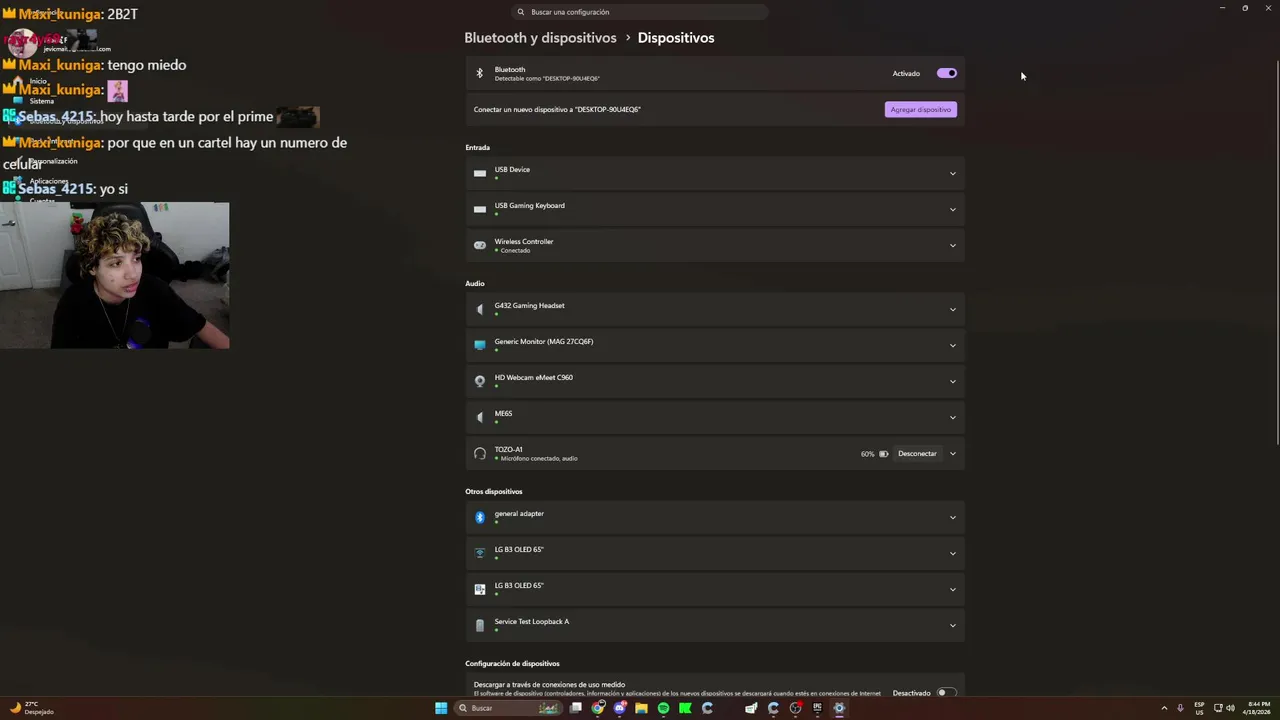The image size is (1280, 720).
Task: Expand the G432 Gaming Headset row
Action: 952,310
